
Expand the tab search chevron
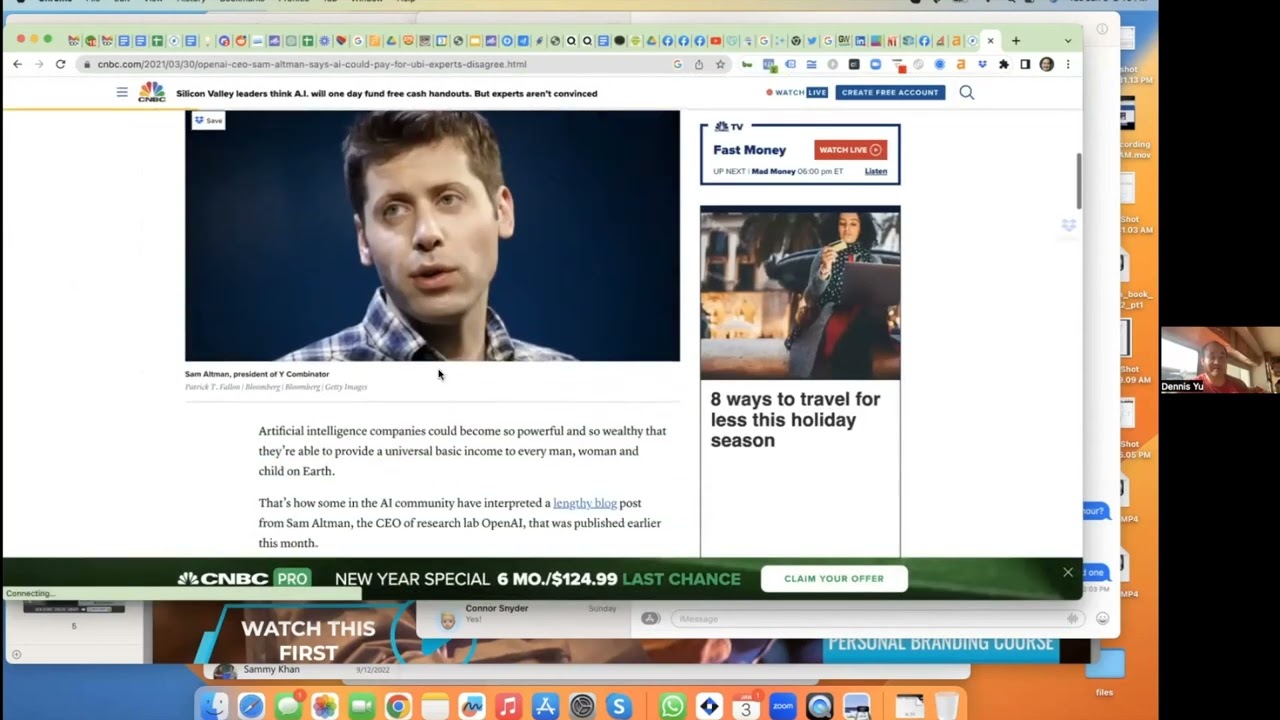pyautogui.click(x=1068, y=41)
